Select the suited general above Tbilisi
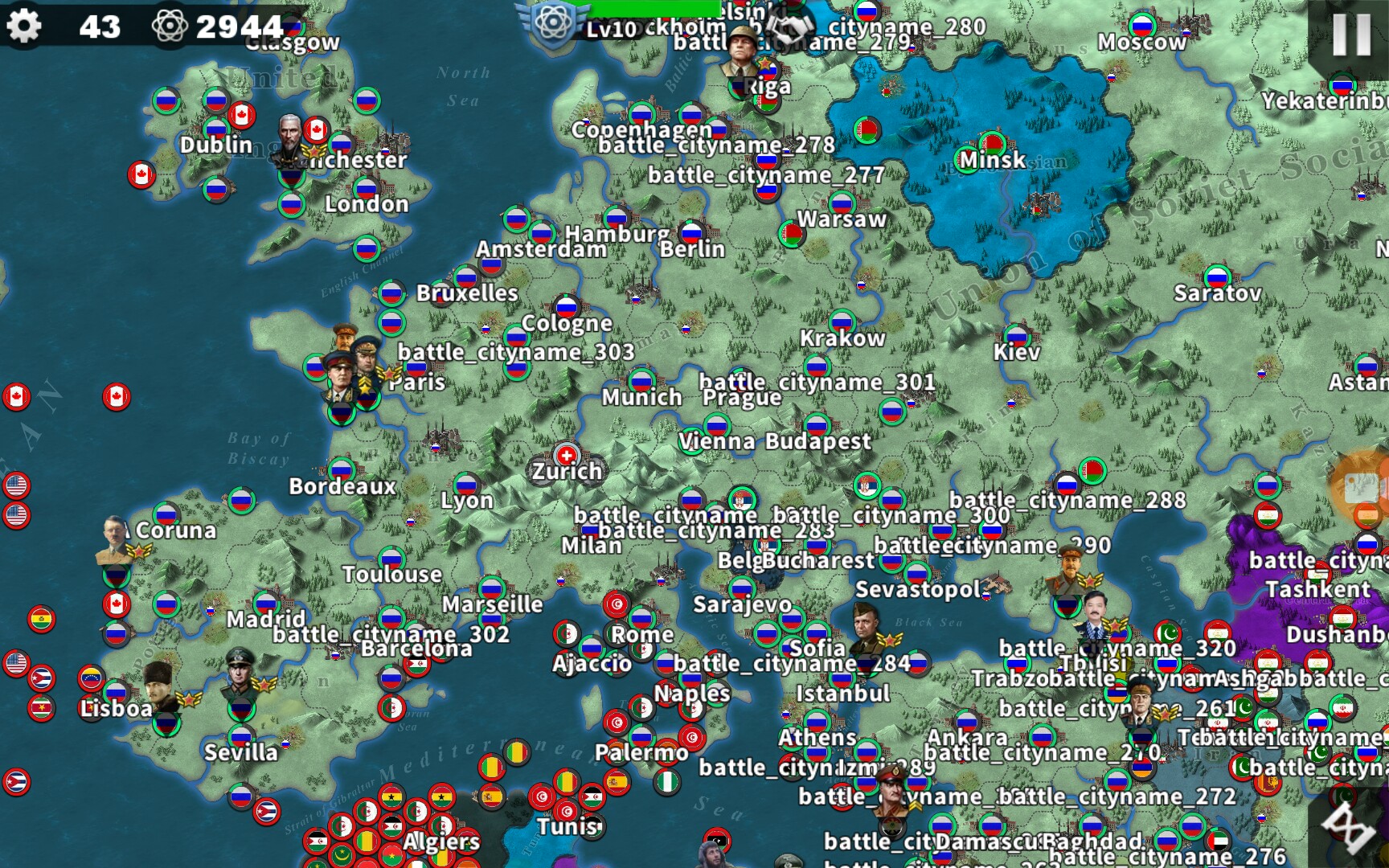The width and height of the screenshot is (1389, 868). [x=1096, y=617]
